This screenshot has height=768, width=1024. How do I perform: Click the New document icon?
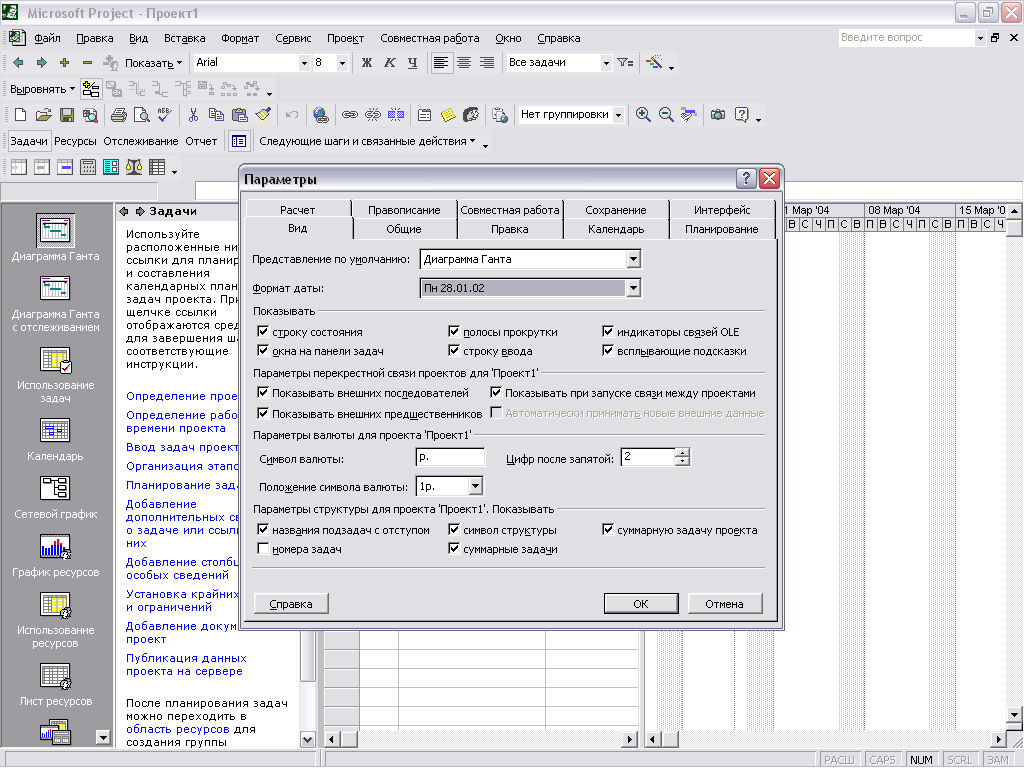(20, 115)
